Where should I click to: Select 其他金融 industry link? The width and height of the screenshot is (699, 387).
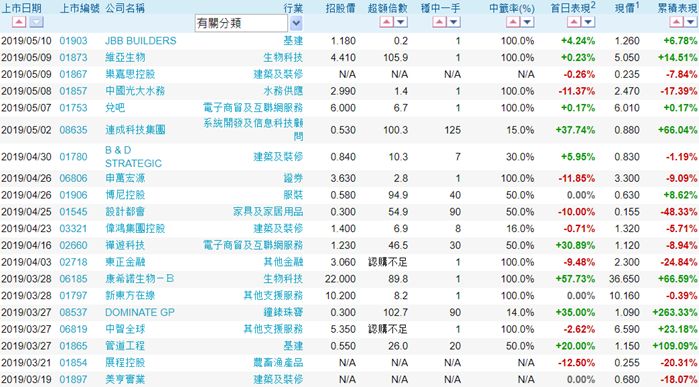tap(283, 262)
